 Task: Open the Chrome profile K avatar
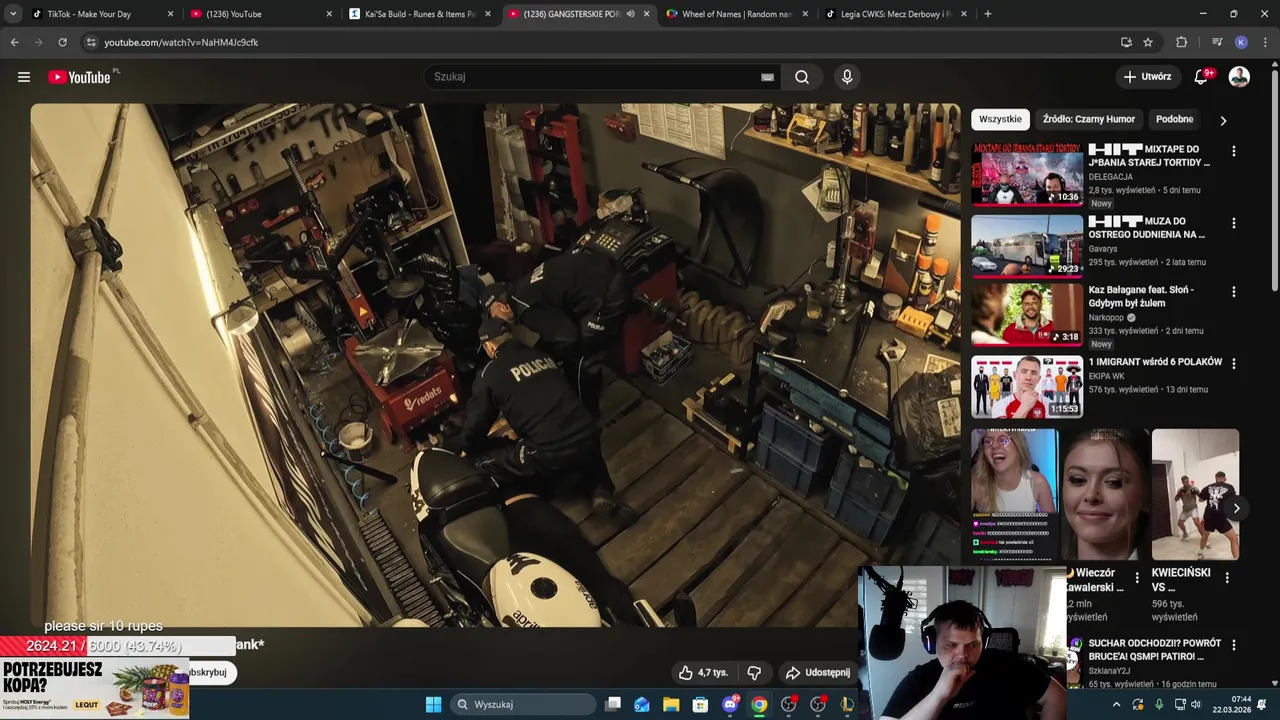[1241, 42]
